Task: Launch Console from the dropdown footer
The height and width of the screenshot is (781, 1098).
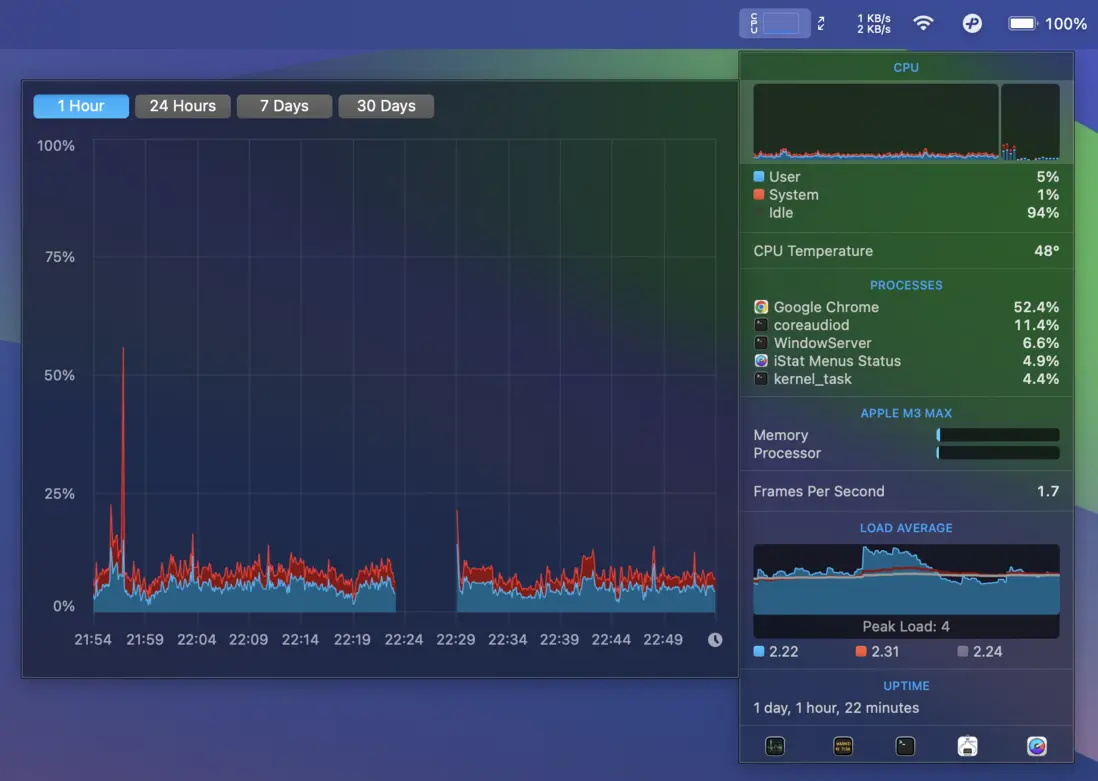Action: point(843,746)
